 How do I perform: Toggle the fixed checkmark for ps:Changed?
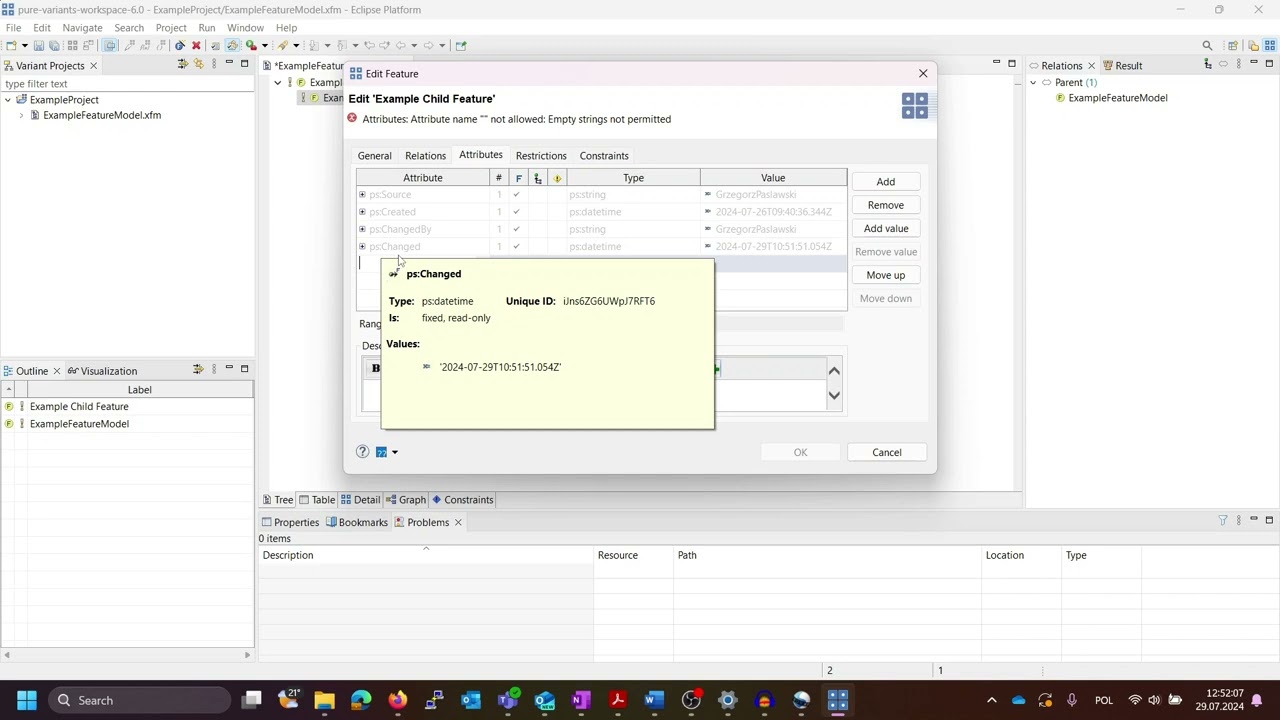pos(517,246)
